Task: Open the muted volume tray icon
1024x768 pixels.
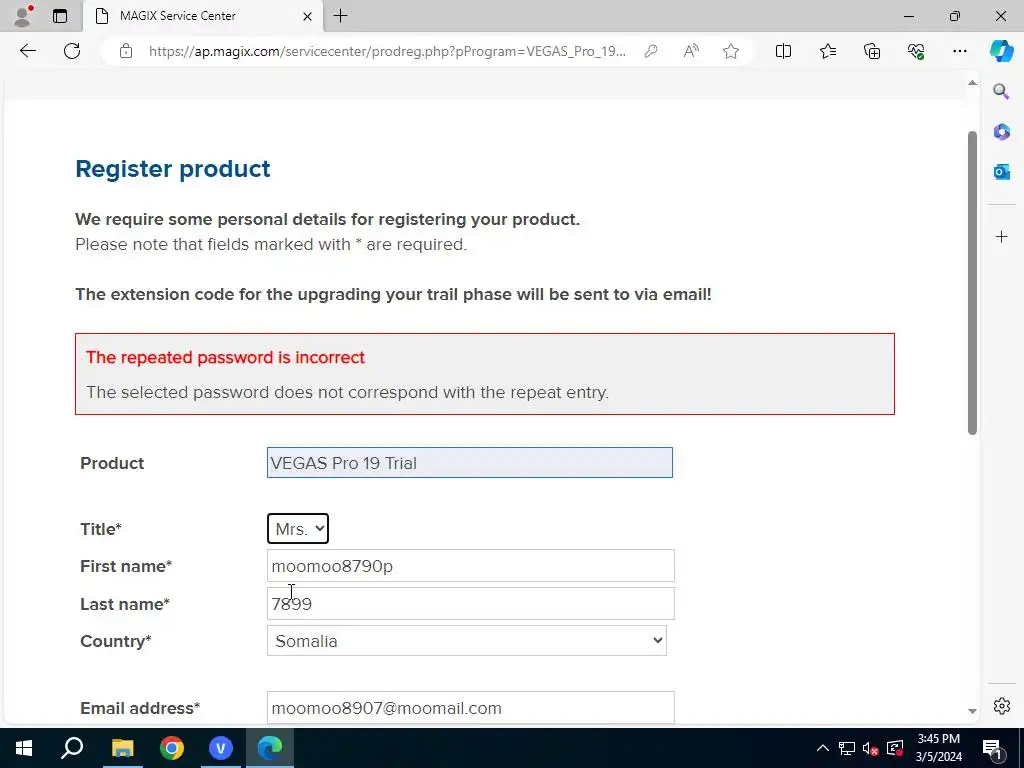Action: coord(871,748)
